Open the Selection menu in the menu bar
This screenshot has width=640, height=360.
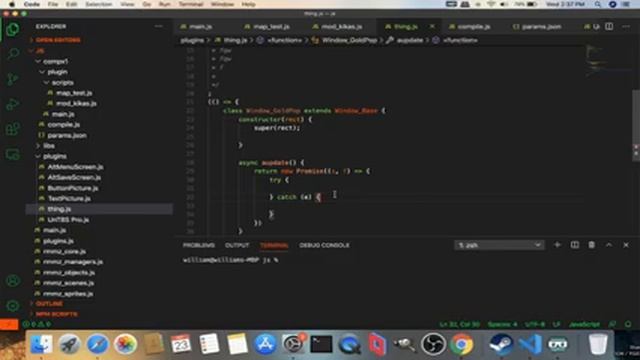[99, 4]
